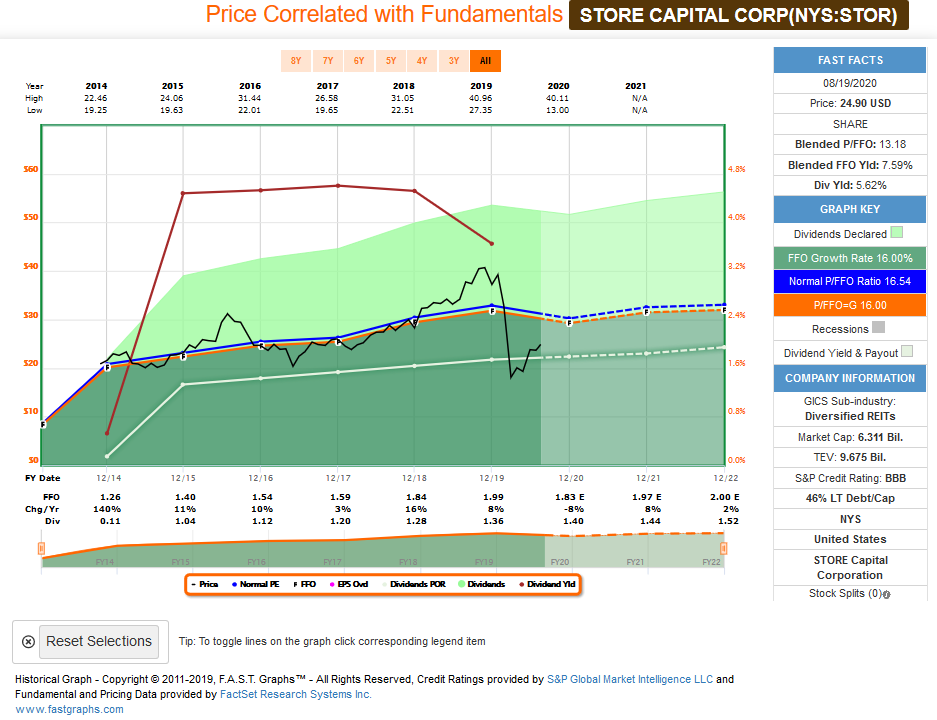Viewport: 937px width, 720px height.
Task: Click the 12/20 estimated FFO marker
Action: tap(569, 323)
